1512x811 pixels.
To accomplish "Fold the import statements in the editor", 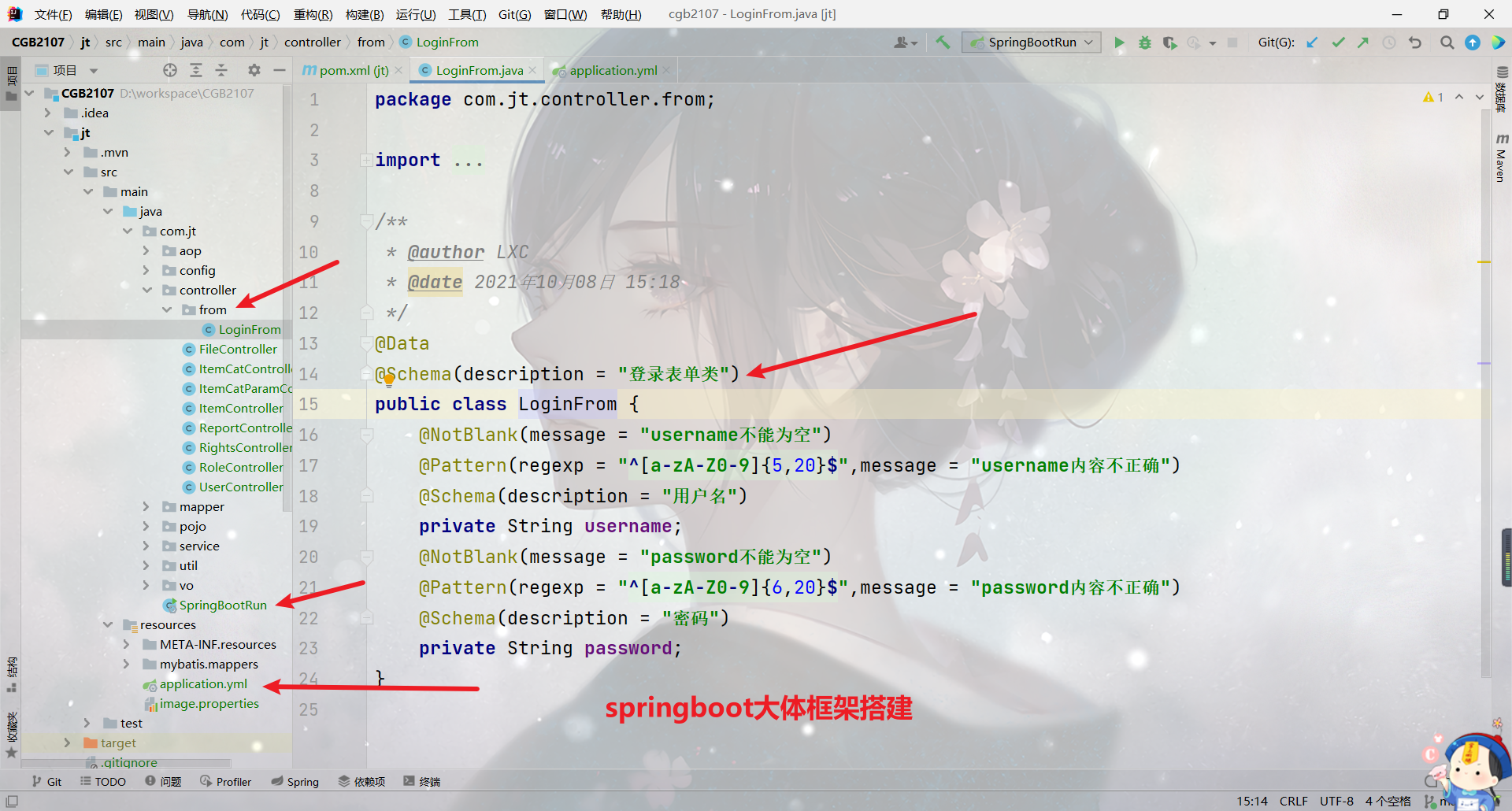I will click(x=365, y=160).
